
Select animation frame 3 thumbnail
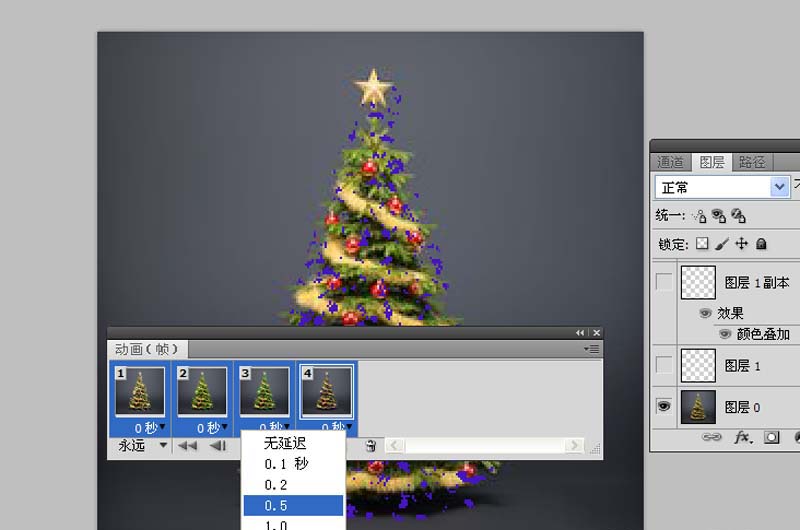(x=264, y=391)
